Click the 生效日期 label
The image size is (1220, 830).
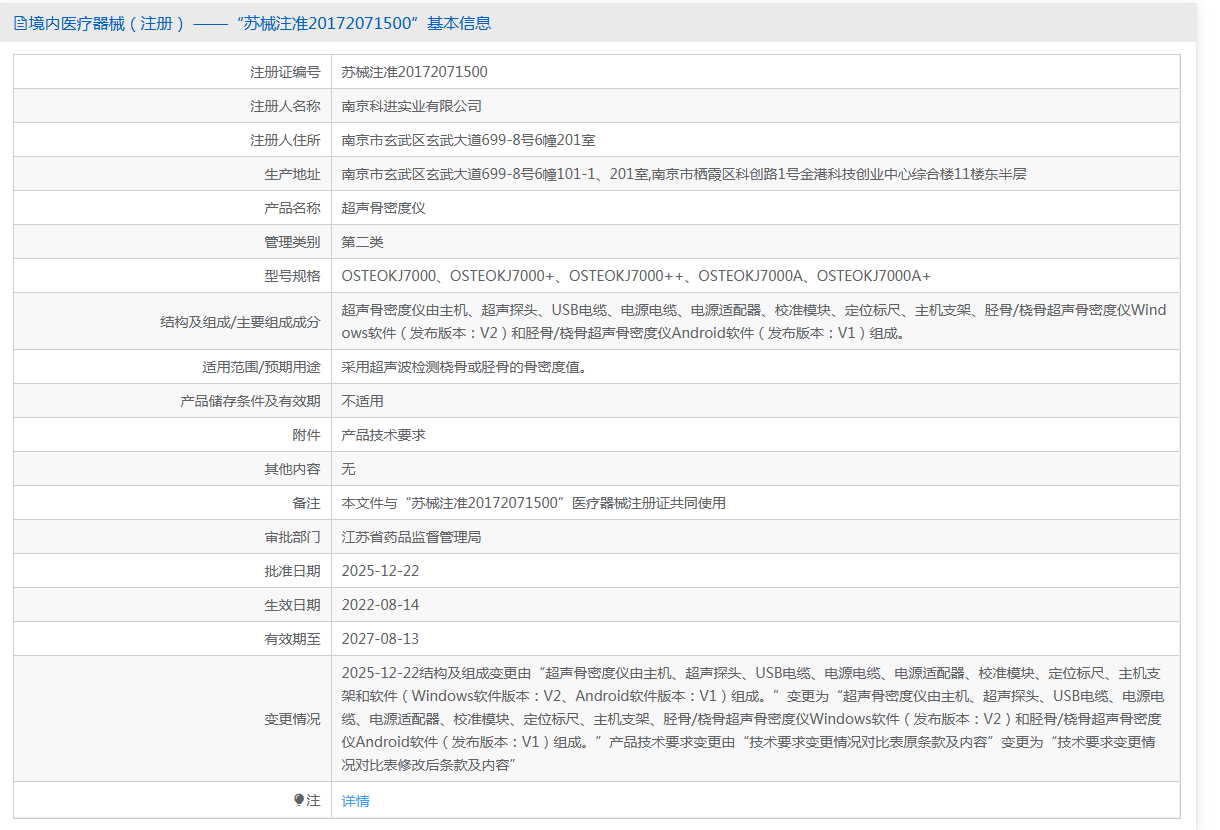click(x=292, y=605)
